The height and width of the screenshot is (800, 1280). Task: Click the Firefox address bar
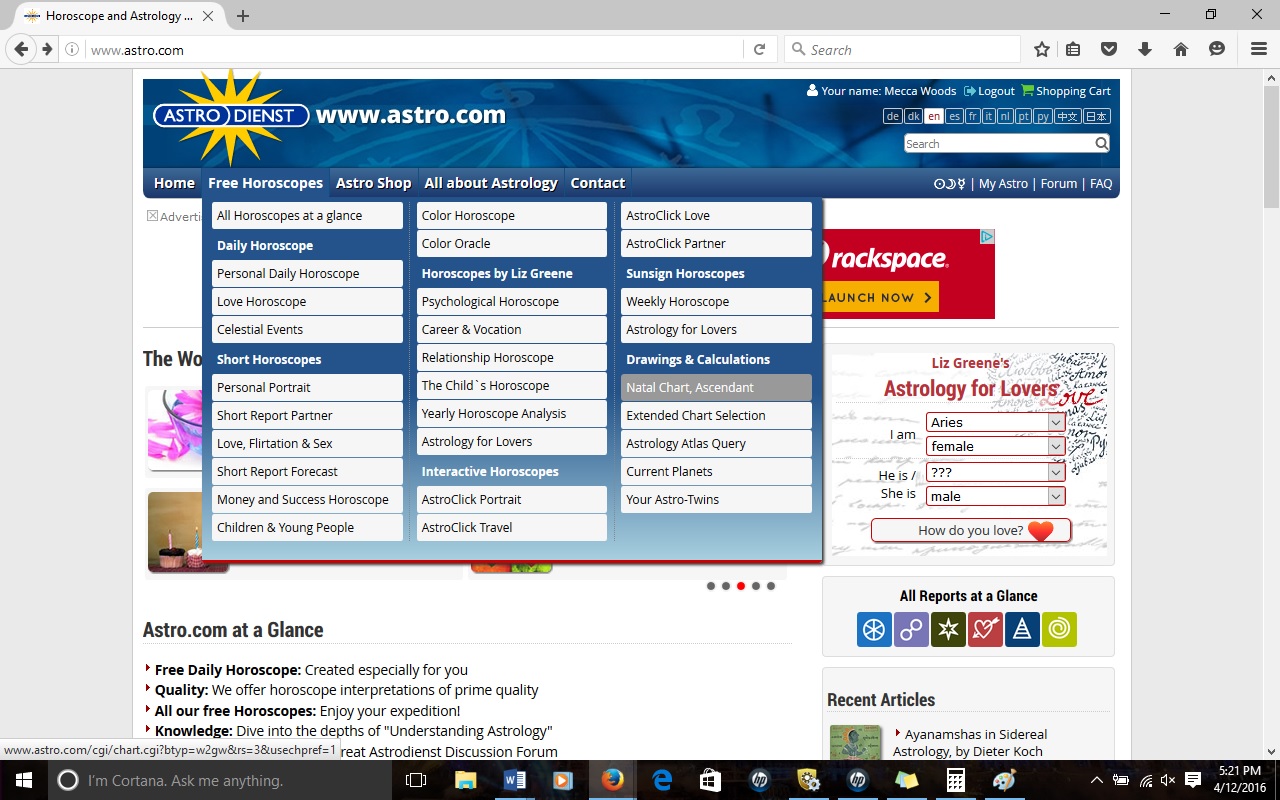point(415,49)
